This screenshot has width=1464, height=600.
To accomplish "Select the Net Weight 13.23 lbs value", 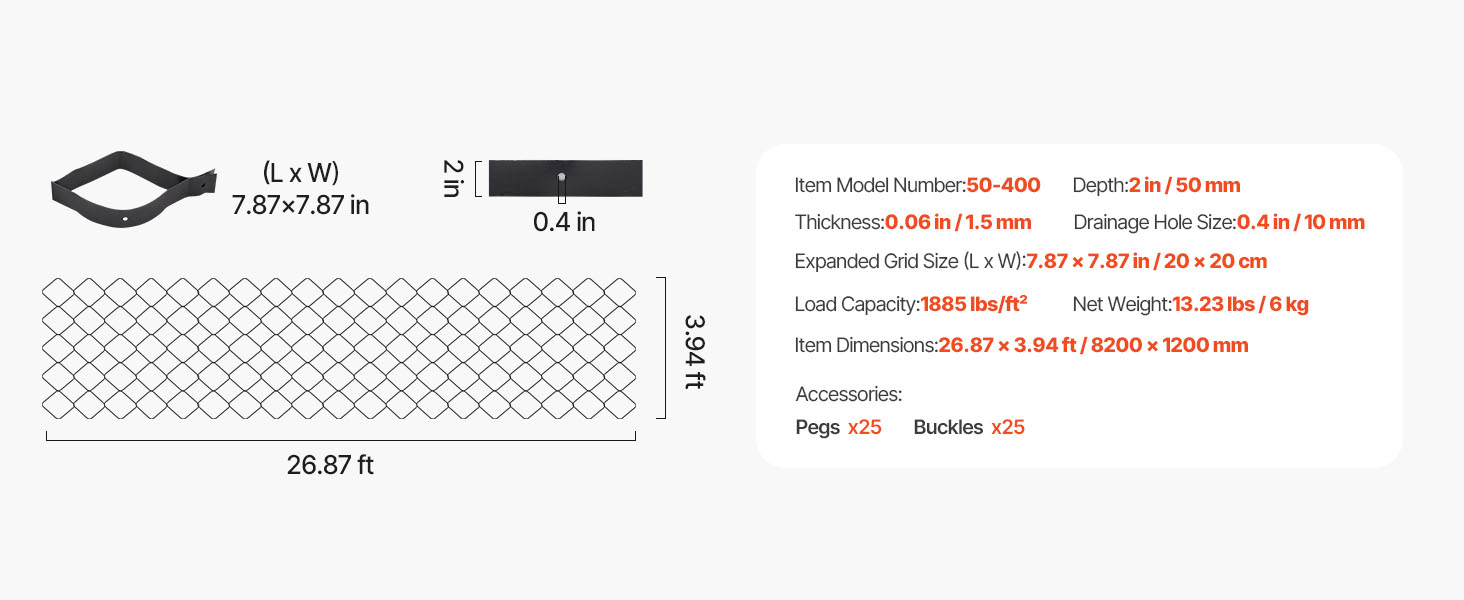I will 1240,304.
